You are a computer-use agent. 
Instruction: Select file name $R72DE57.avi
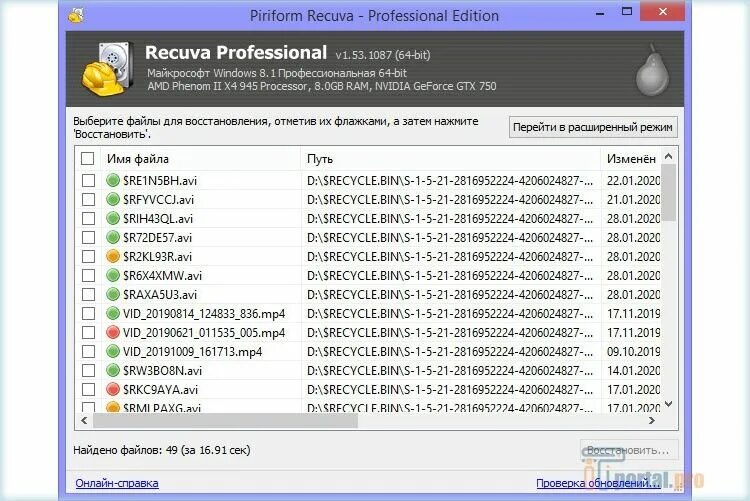tap(157, 238)
